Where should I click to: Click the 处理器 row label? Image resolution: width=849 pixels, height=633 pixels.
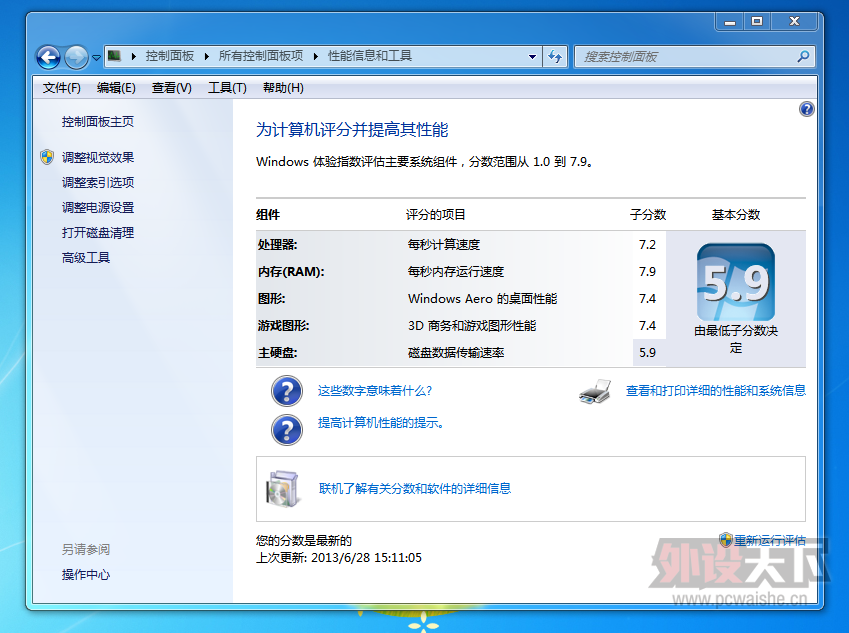pyautogui.click(x=277, y=245)
